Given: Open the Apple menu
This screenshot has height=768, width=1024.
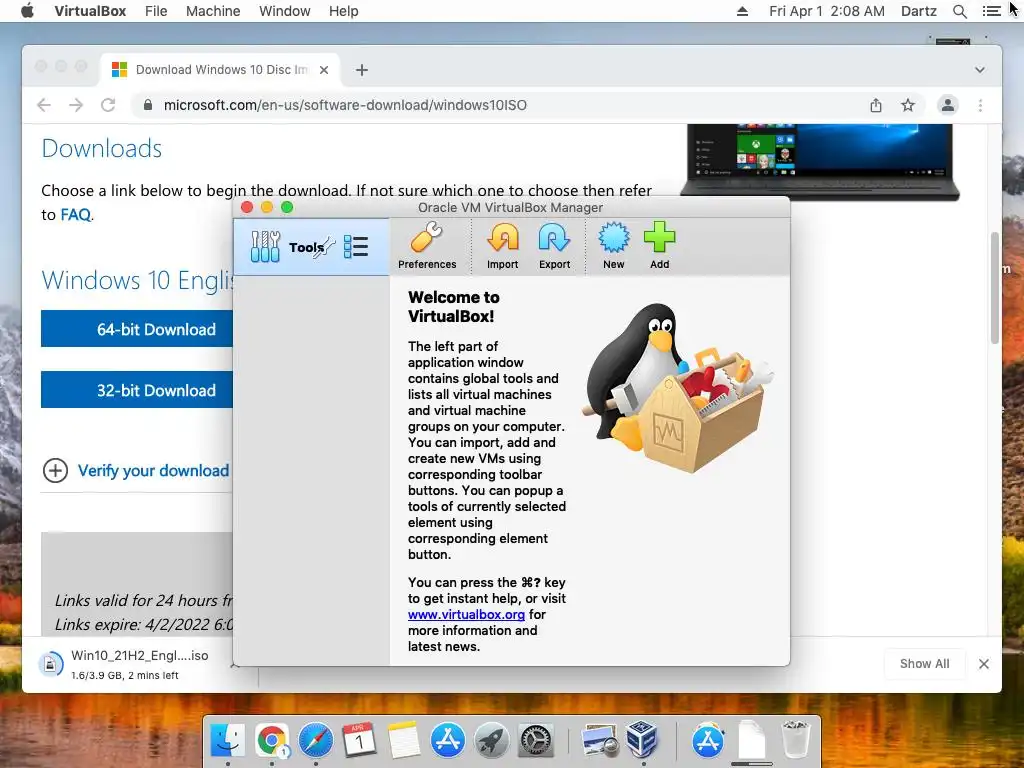Looking at the screenshot, I should tap(27, 11).
